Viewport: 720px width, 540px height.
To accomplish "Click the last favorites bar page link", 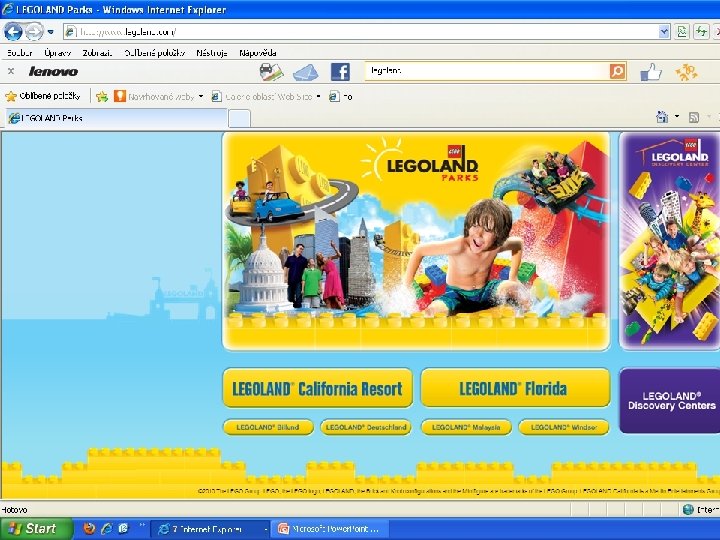I will [x=341, y=96].
